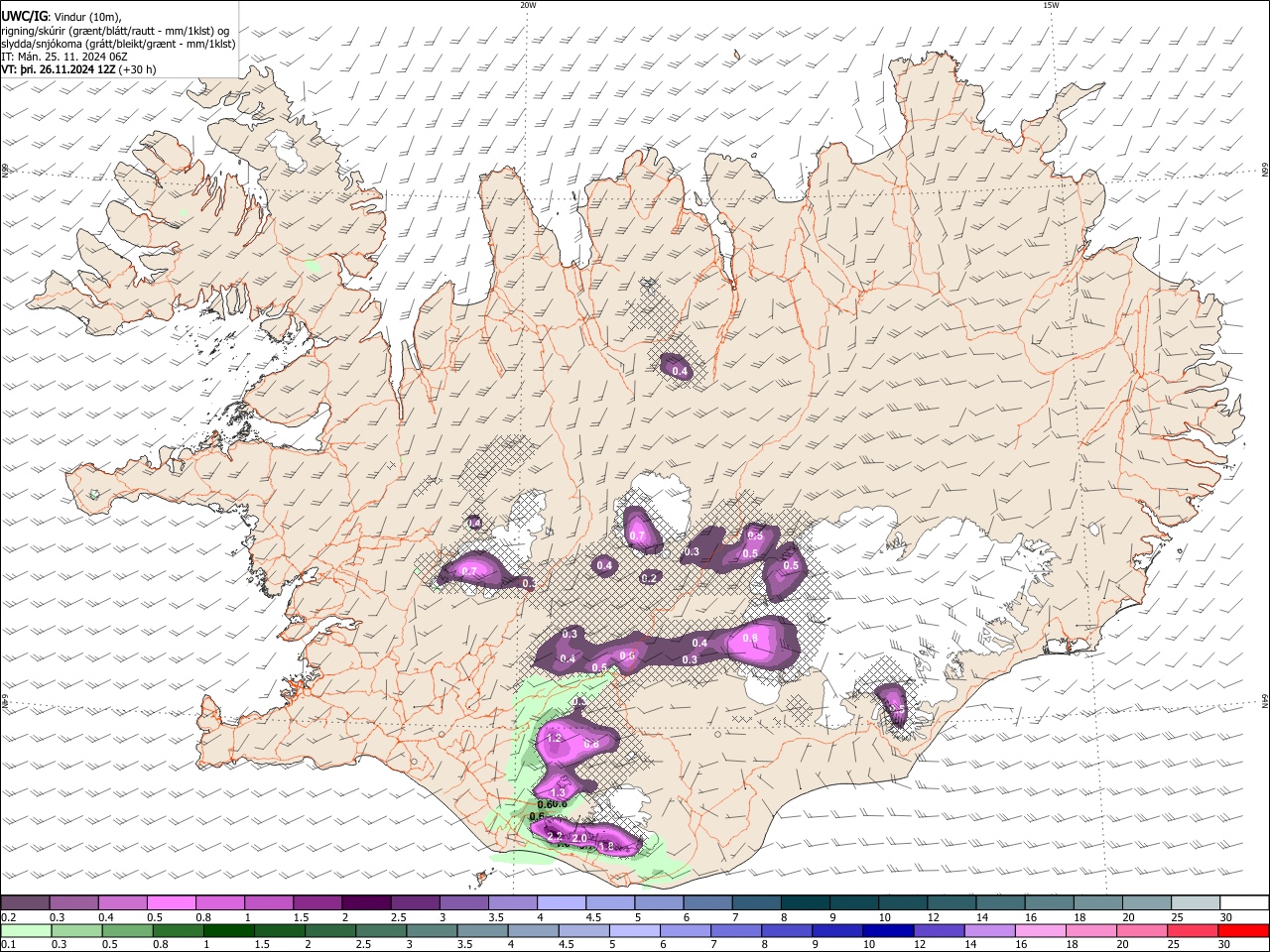1270x952 pixels.
Task: Click the '2.2' precipitation value on map
Action: point(555,836)
